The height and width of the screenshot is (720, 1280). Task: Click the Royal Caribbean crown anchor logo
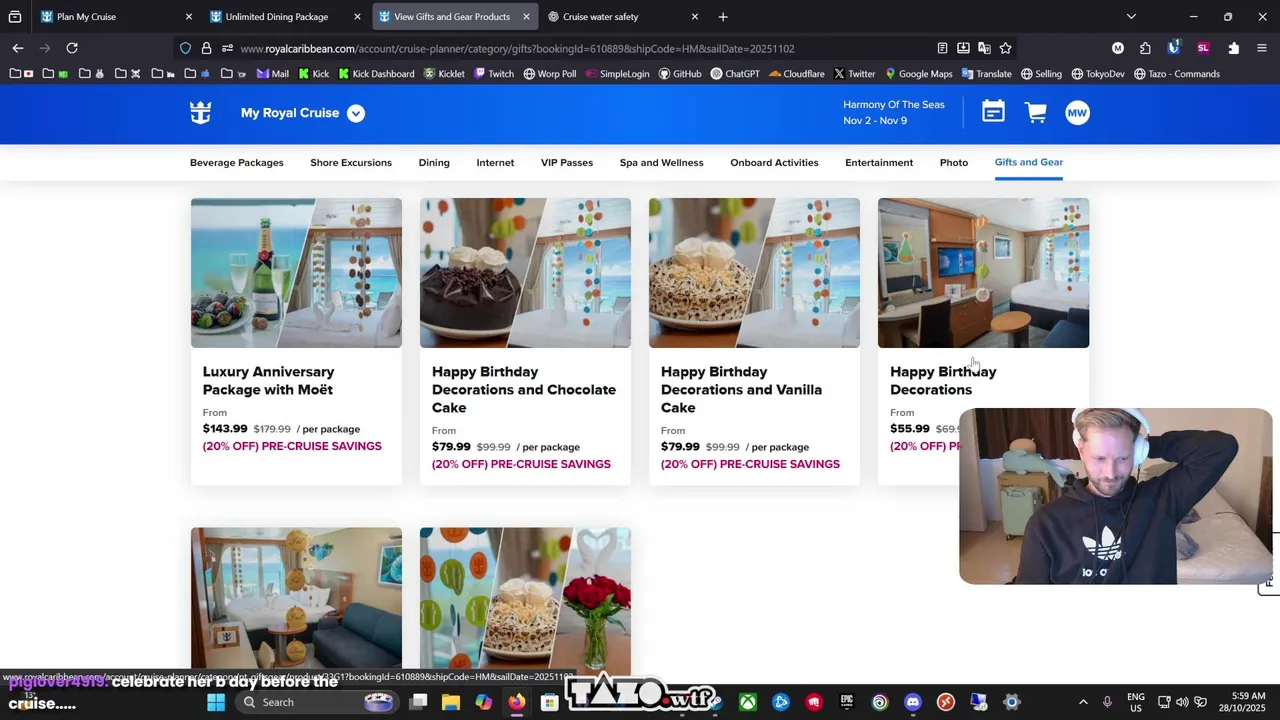click(201, 113)
